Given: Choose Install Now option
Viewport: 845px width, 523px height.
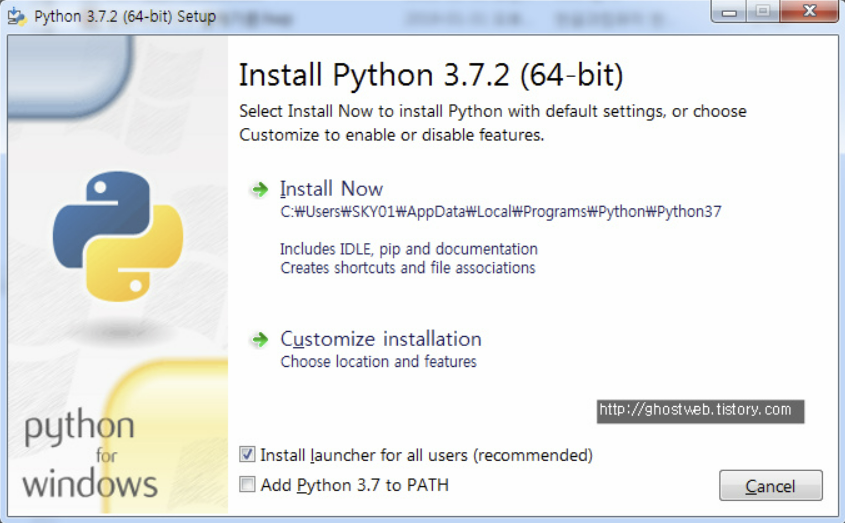Looking at the screenshot, I should coord(331,189).
